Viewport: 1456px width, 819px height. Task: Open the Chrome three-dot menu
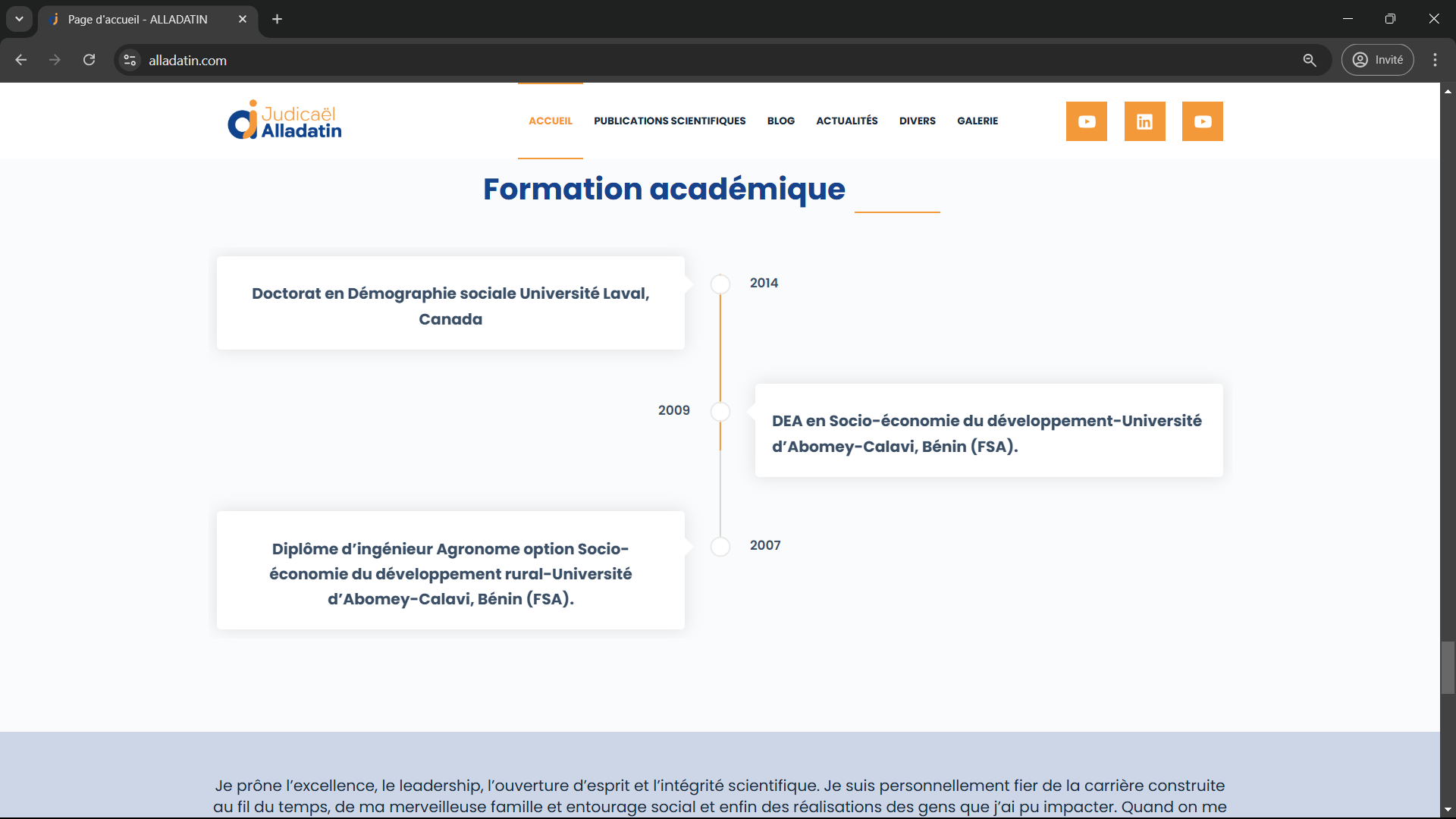pos(1435,60)
